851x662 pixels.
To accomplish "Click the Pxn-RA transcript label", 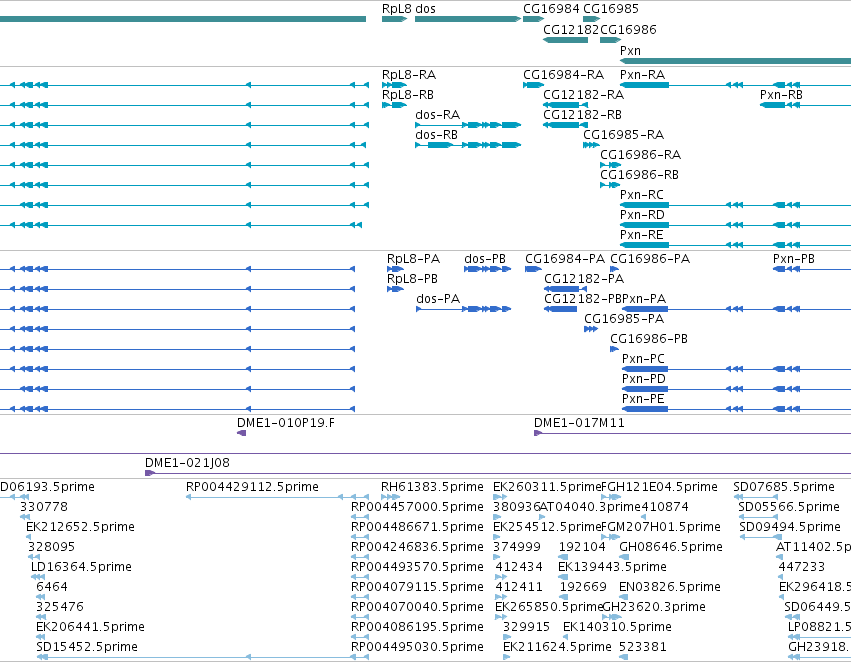I will pyautogui.click(x=643, y=74).
